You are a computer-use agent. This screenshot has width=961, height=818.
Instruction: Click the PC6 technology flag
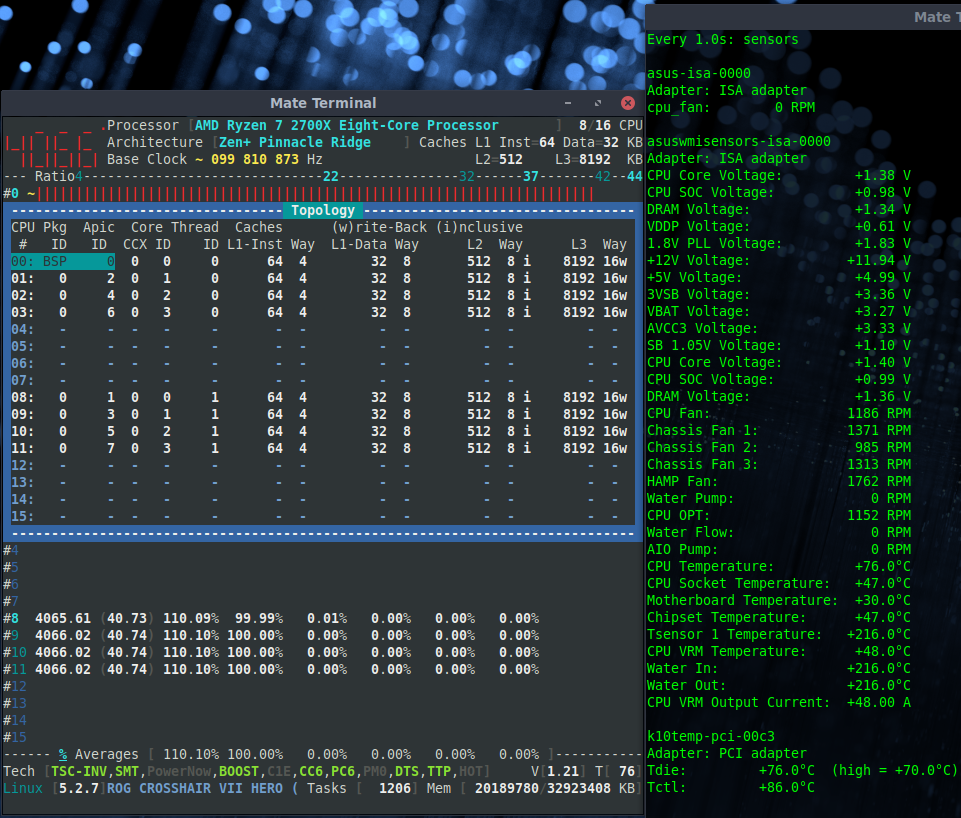point(343,771)
